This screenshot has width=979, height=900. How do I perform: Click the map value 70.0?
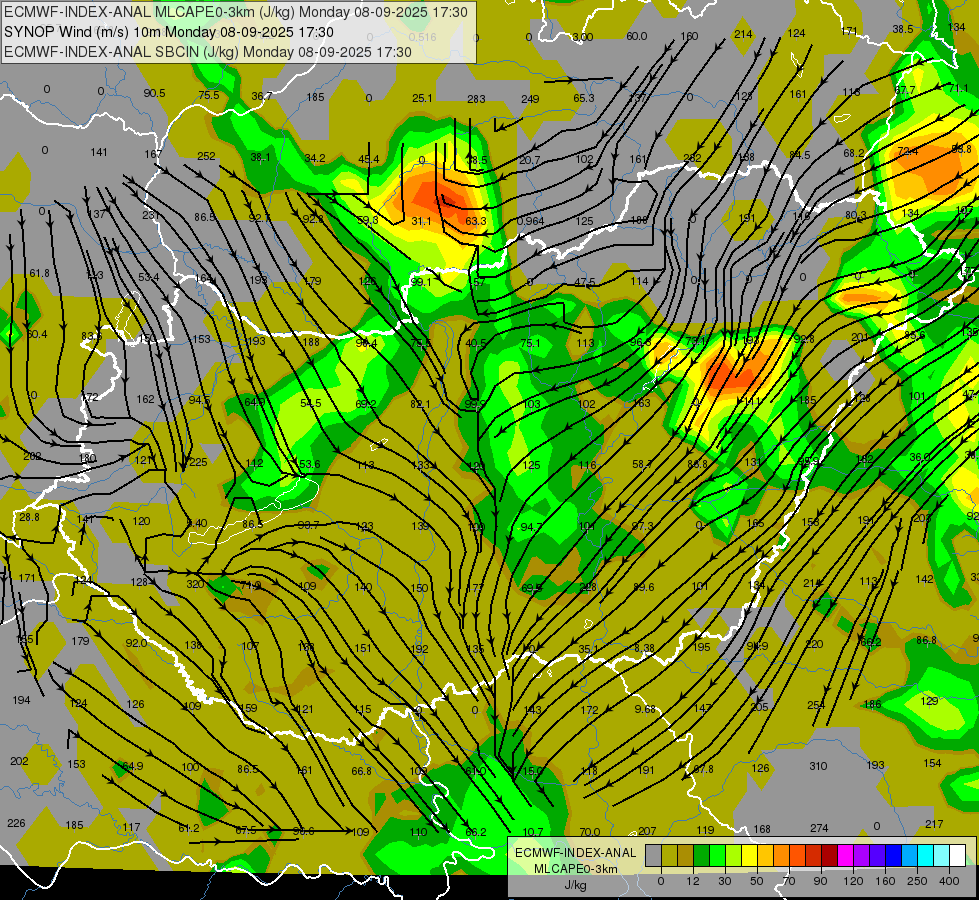click(589, 832)
